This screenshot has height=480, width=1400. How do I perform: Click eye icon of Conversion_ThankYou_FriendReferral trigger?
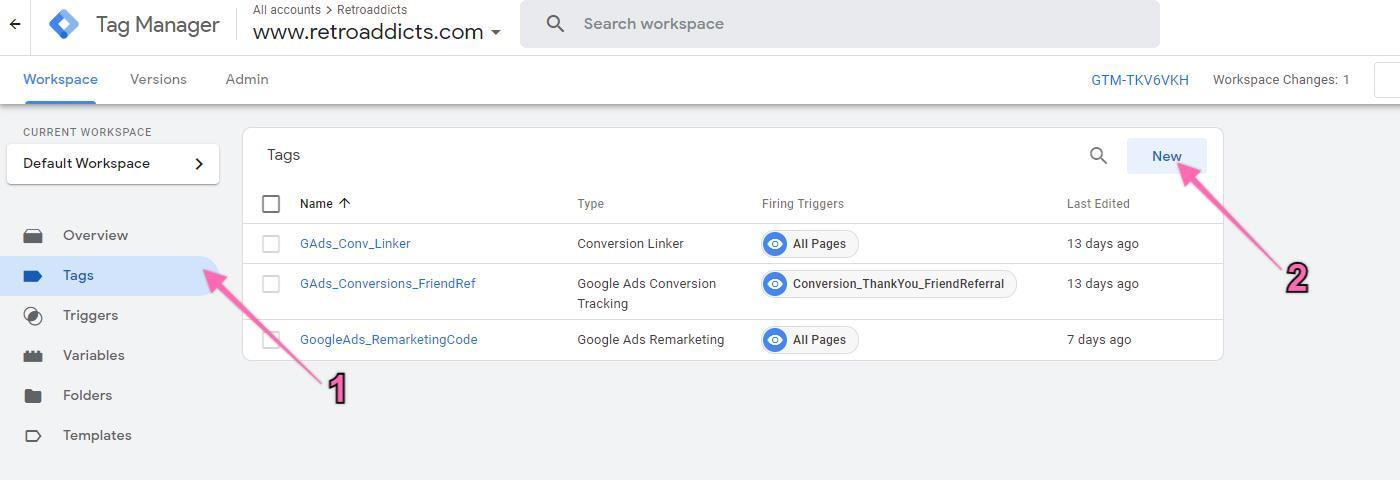coord(775,284)
